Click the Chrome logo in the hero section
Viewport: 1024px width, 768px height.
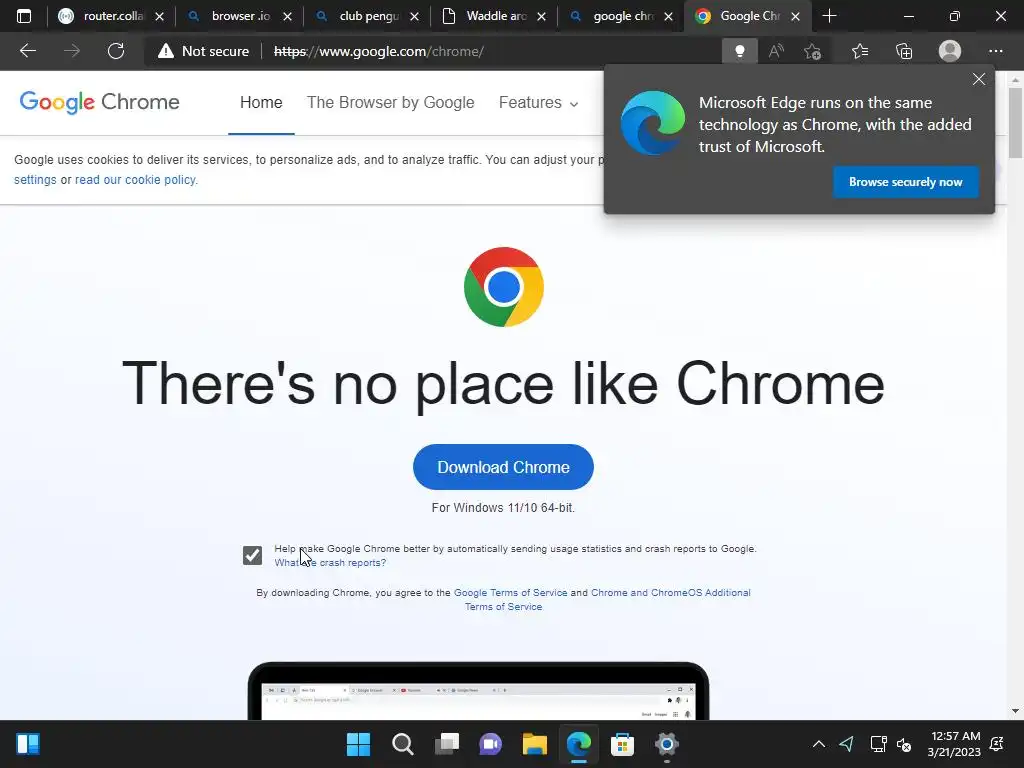504,287
